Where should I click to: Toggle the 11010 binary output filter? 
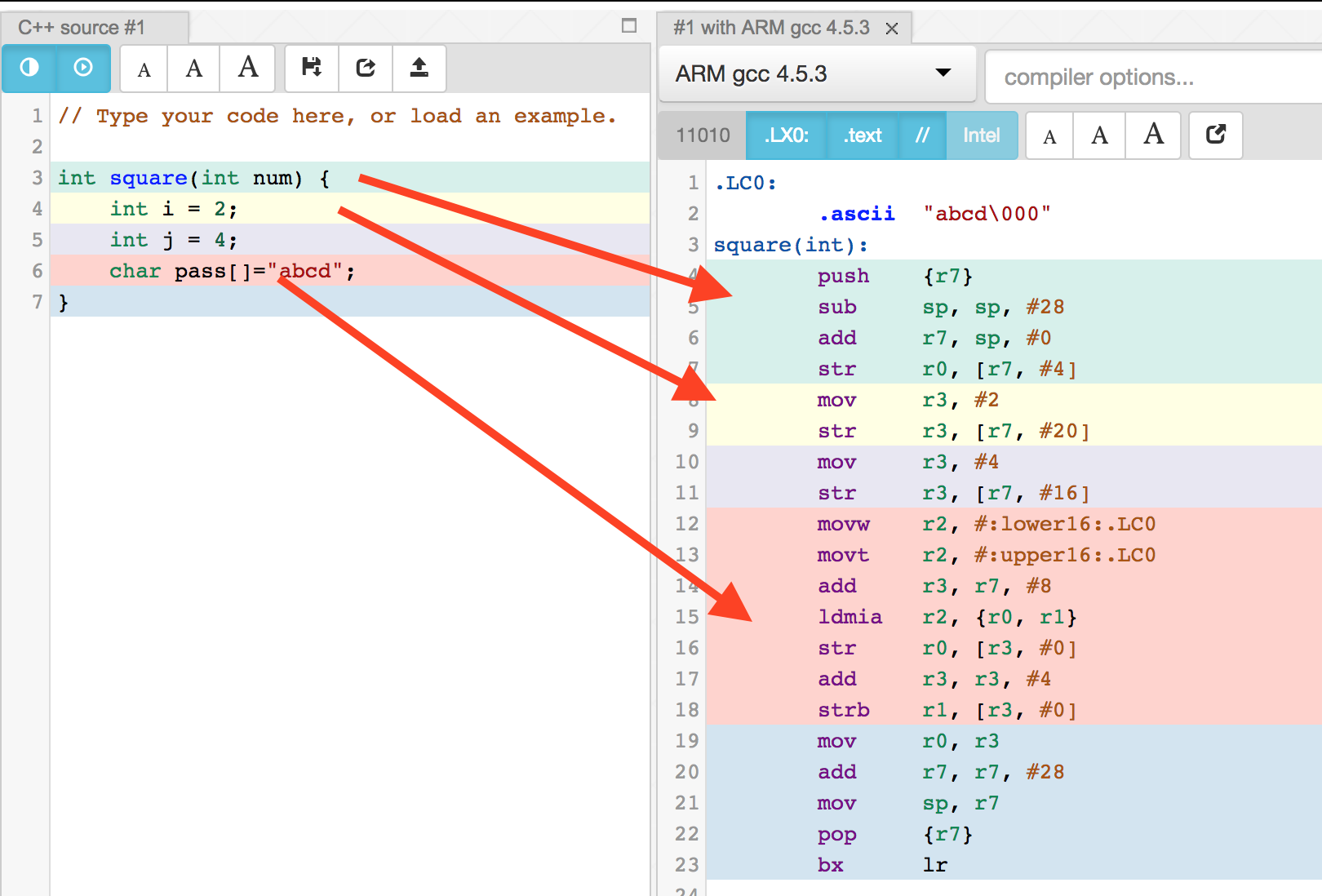pos(703,135)
